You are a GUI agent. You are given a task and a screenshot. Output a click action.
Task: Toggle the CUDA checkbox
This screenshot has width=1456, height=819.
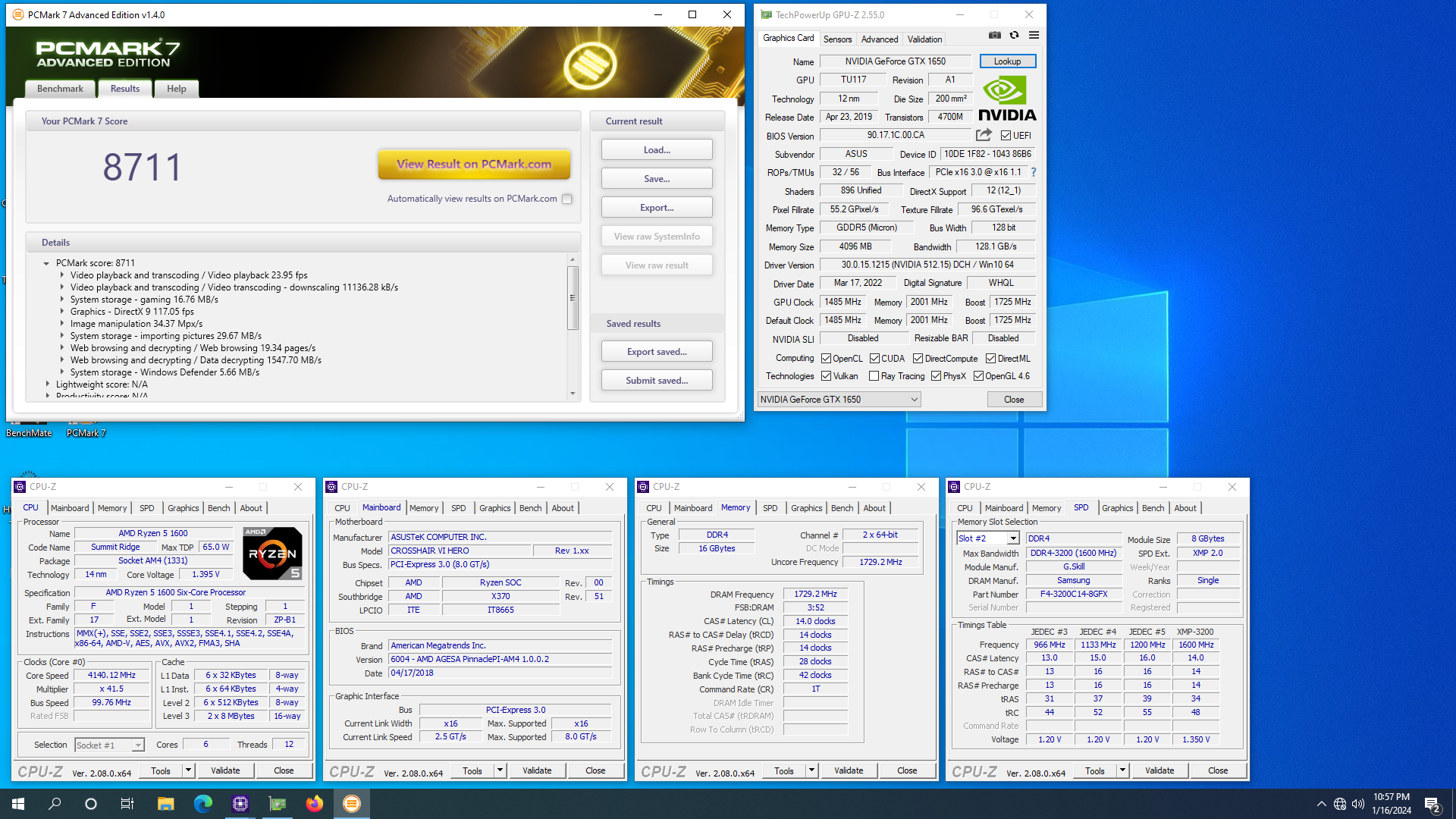click(874, 359)
